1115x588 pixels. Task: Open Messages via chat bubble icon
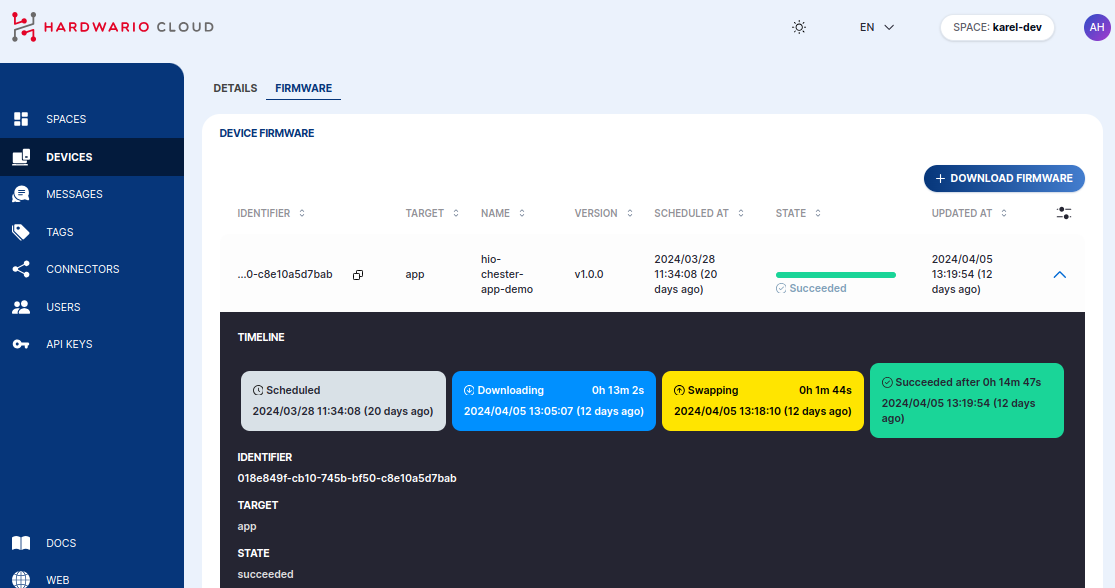pyautogui.click(x=21, y=194)
